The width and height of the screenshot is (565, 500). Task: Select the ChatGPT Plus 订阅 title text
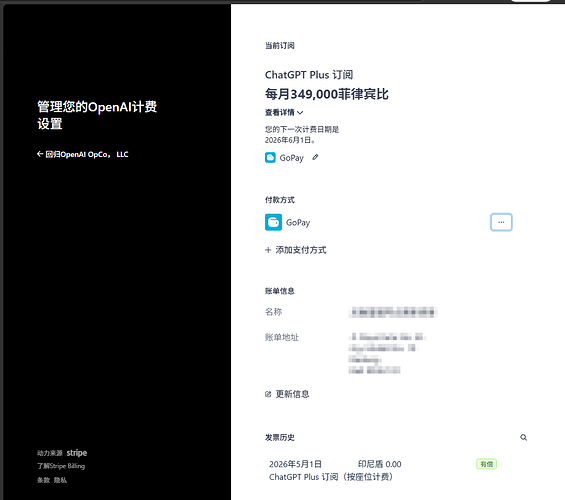click(309, 75)
